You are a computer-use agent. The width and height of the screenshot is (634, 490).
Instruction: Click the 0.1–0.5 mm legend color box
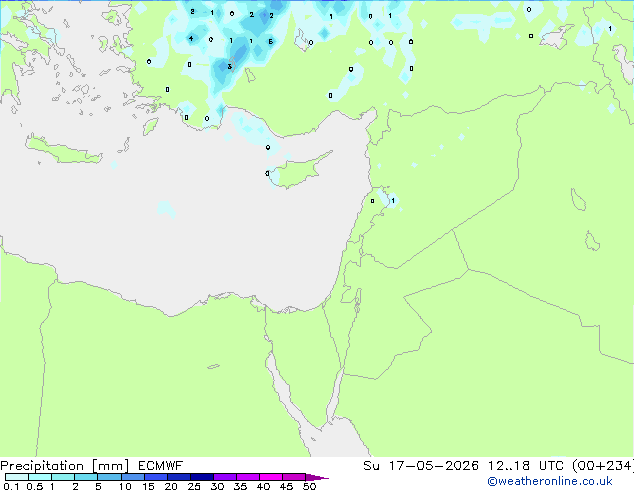tap(17, 477)
